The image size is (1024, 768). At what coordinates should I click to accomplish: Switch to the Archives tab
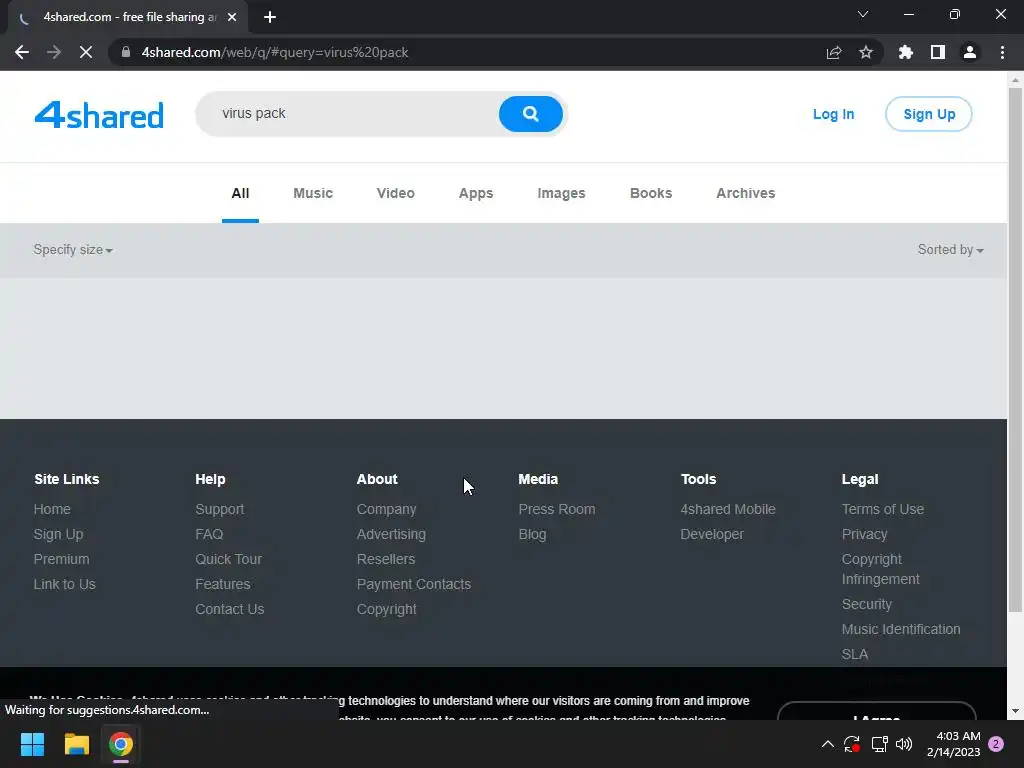coord(745,193)
